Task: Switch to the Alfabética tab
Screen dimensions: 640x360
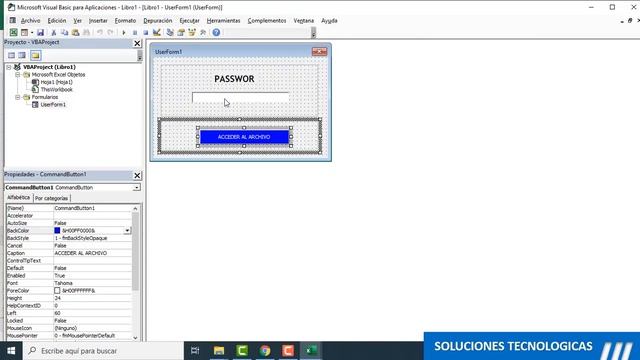Action: point(19,198)
